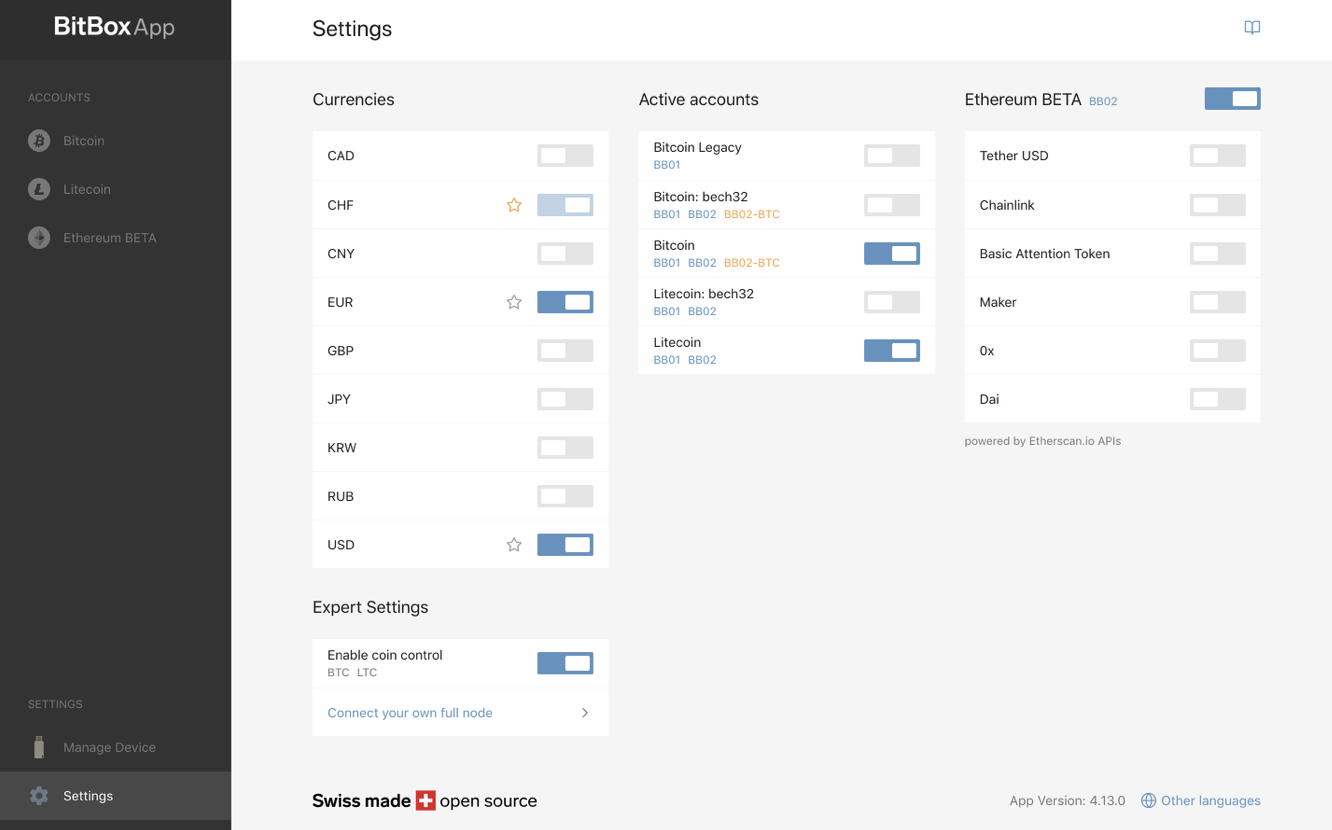Disable the Litecoin active account switch
Viewport: 1332px width, 830px height.
click(x=892, y=350)
